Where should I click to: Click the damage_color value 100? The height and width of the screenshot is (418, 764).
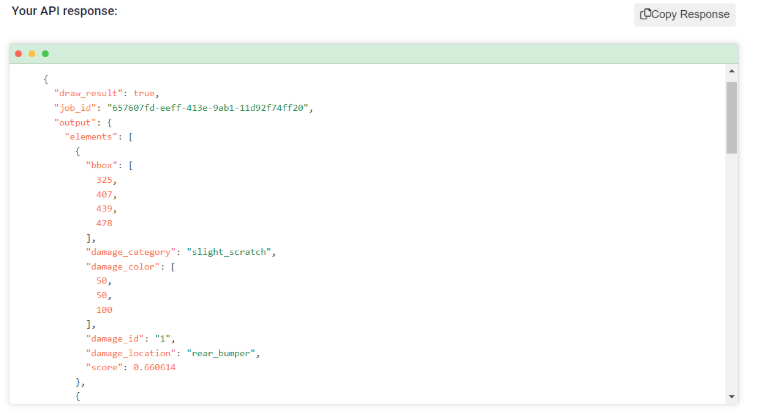(x=104, y=310)
